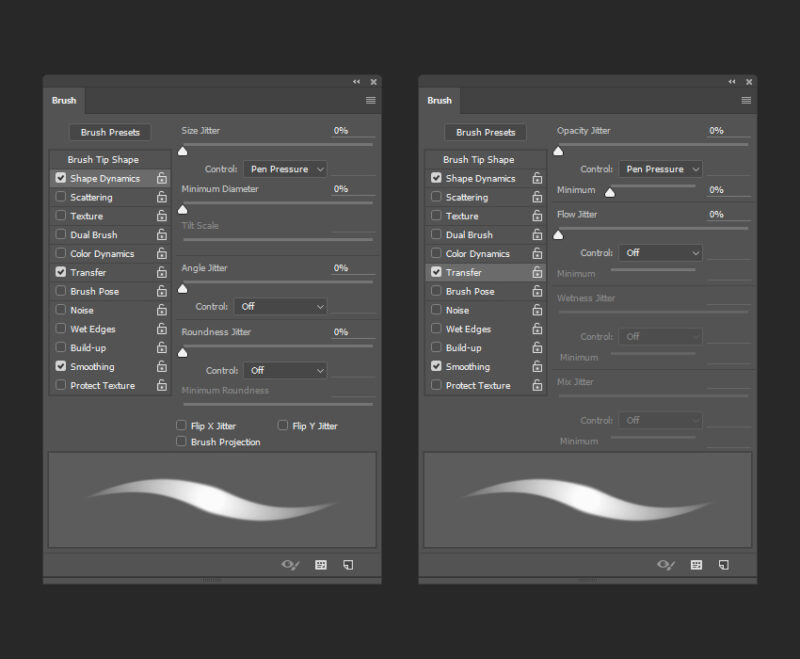Click the live tip brush preview icon in left panel
Screen dimensions: 800x659
(290, 565)
